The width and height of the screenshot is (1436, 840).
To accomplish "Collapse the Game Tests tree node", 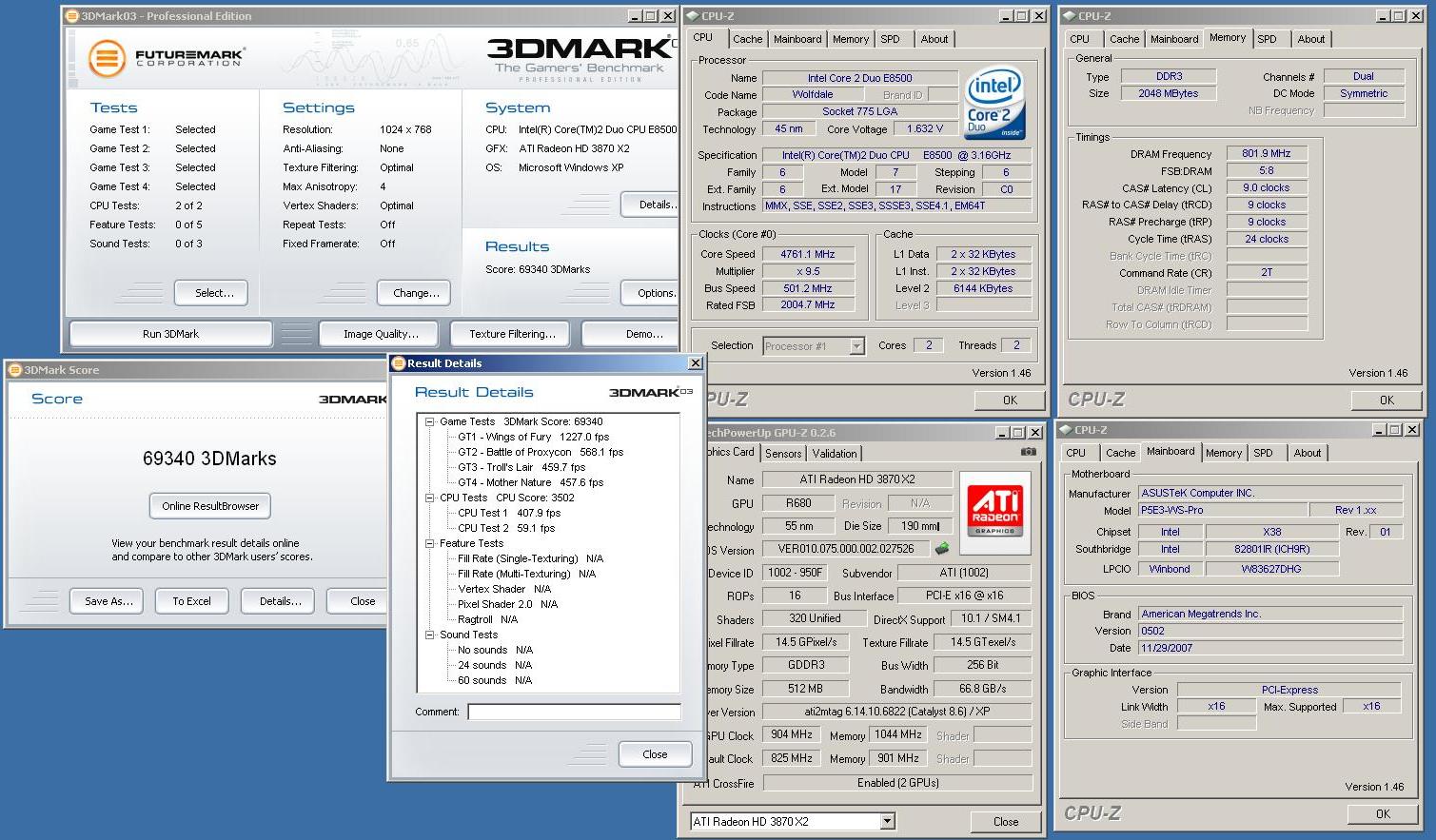I will 430,421.
